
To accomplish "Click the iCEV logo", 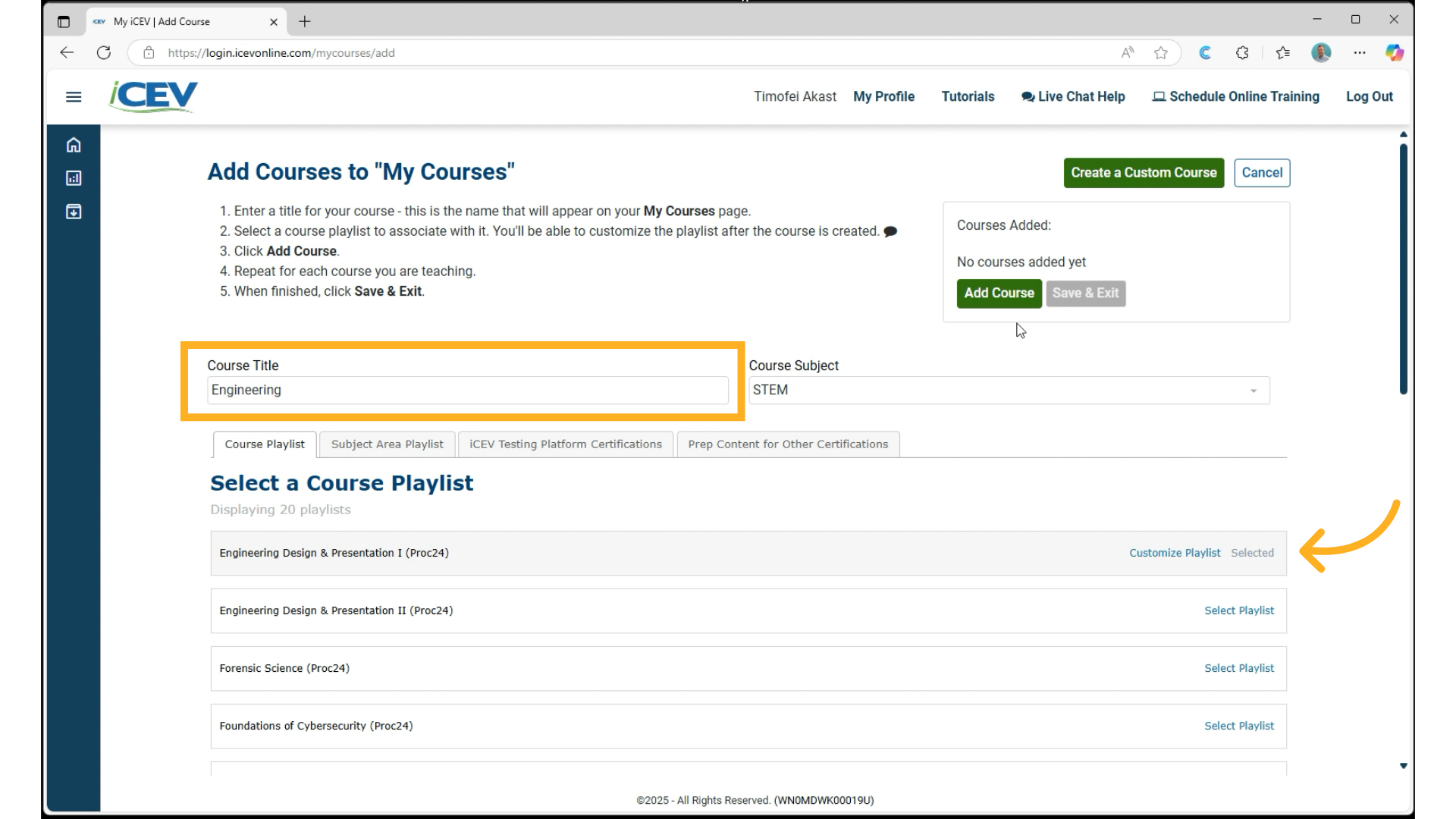I will click(153, 96).
